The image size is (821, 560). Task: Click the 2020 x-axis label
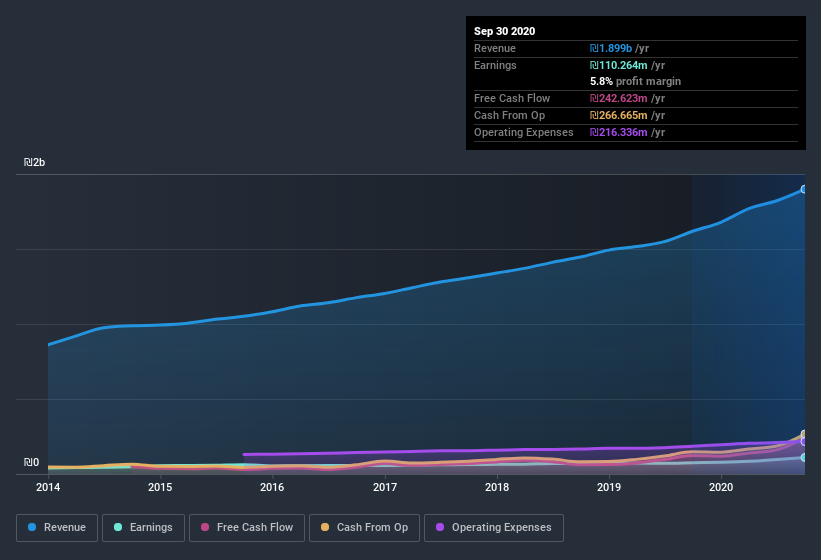tap(722, 488)
